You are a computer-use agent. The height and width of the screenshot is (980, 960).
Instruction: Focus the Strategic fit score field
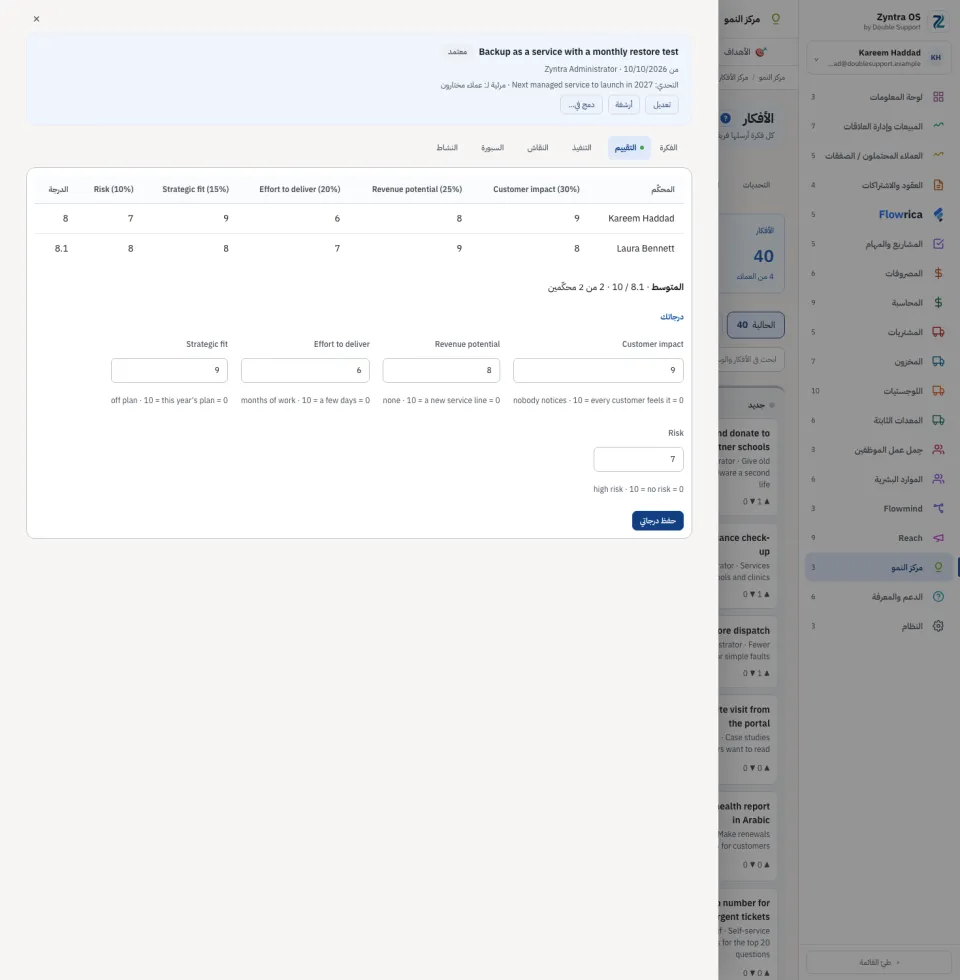tap(169, 371)
